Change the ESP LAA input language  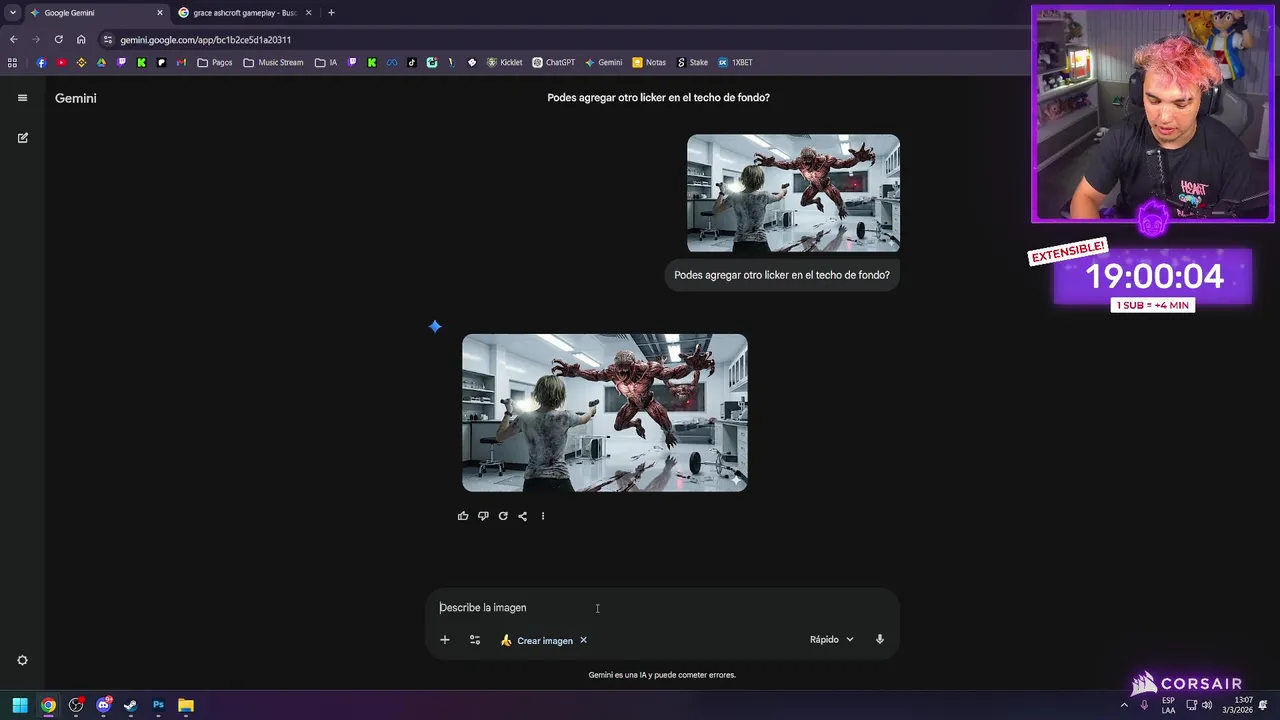coord(1168,705)
